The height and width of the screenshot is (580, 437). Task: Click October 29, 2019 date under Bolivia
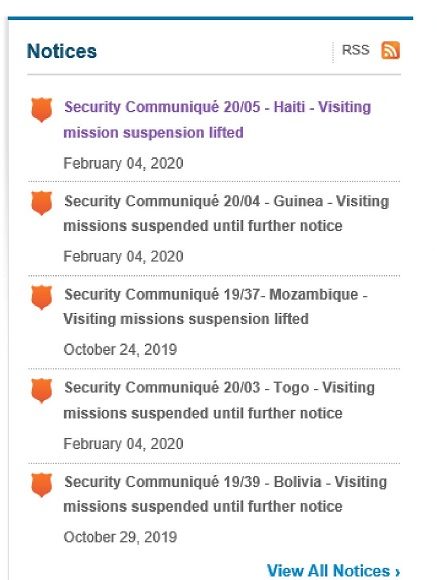[120, 537]
